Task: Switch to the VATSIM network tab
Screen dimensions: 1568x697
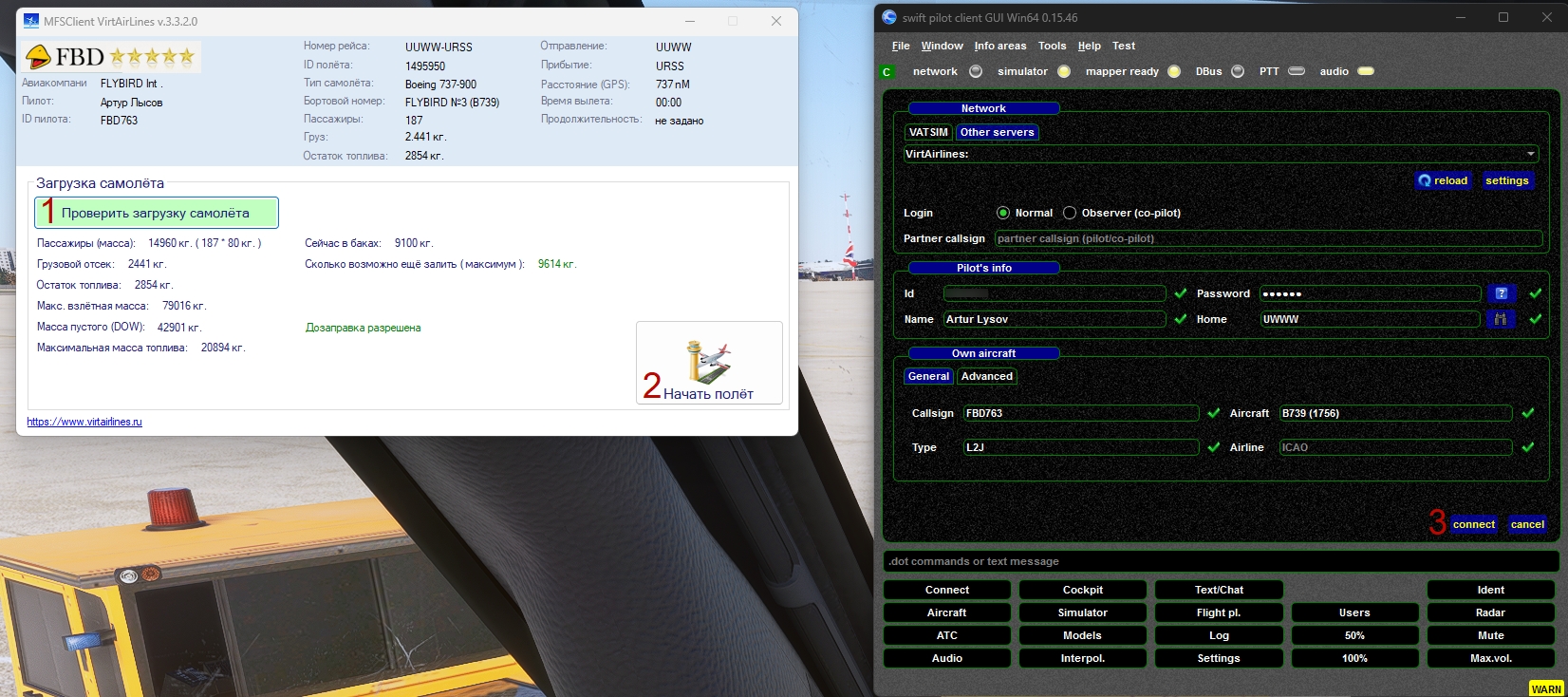Action: 928,132
